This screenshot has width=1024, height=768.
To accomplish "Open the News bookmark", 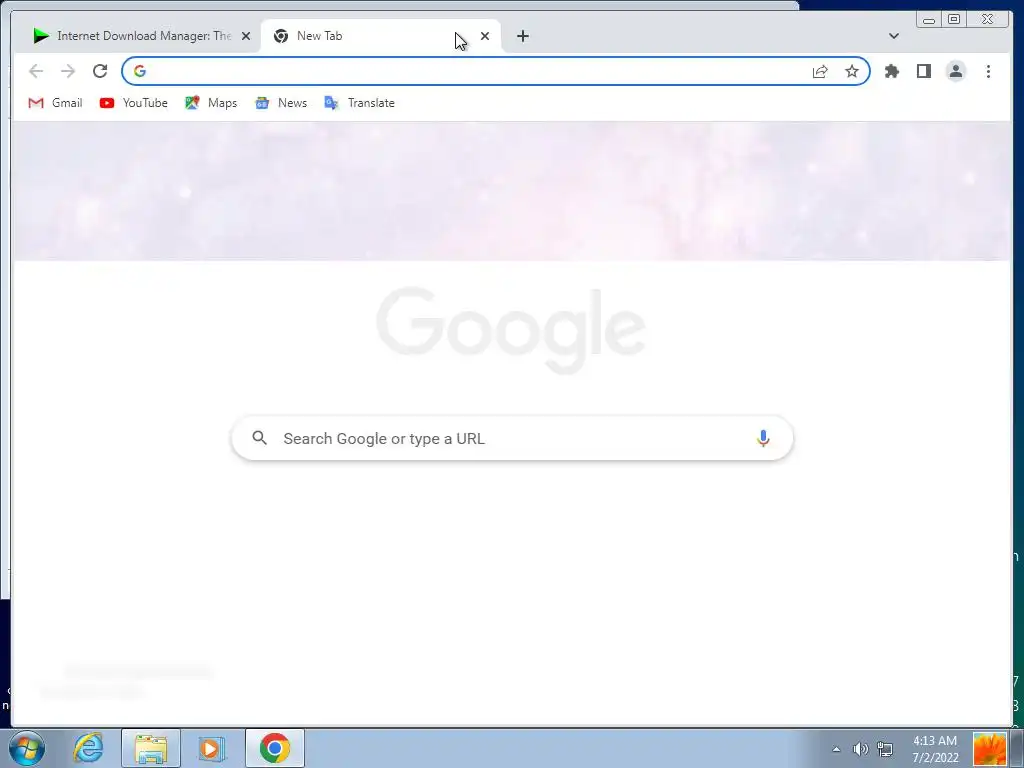I will pyautogui.click(x=281, y=103).
